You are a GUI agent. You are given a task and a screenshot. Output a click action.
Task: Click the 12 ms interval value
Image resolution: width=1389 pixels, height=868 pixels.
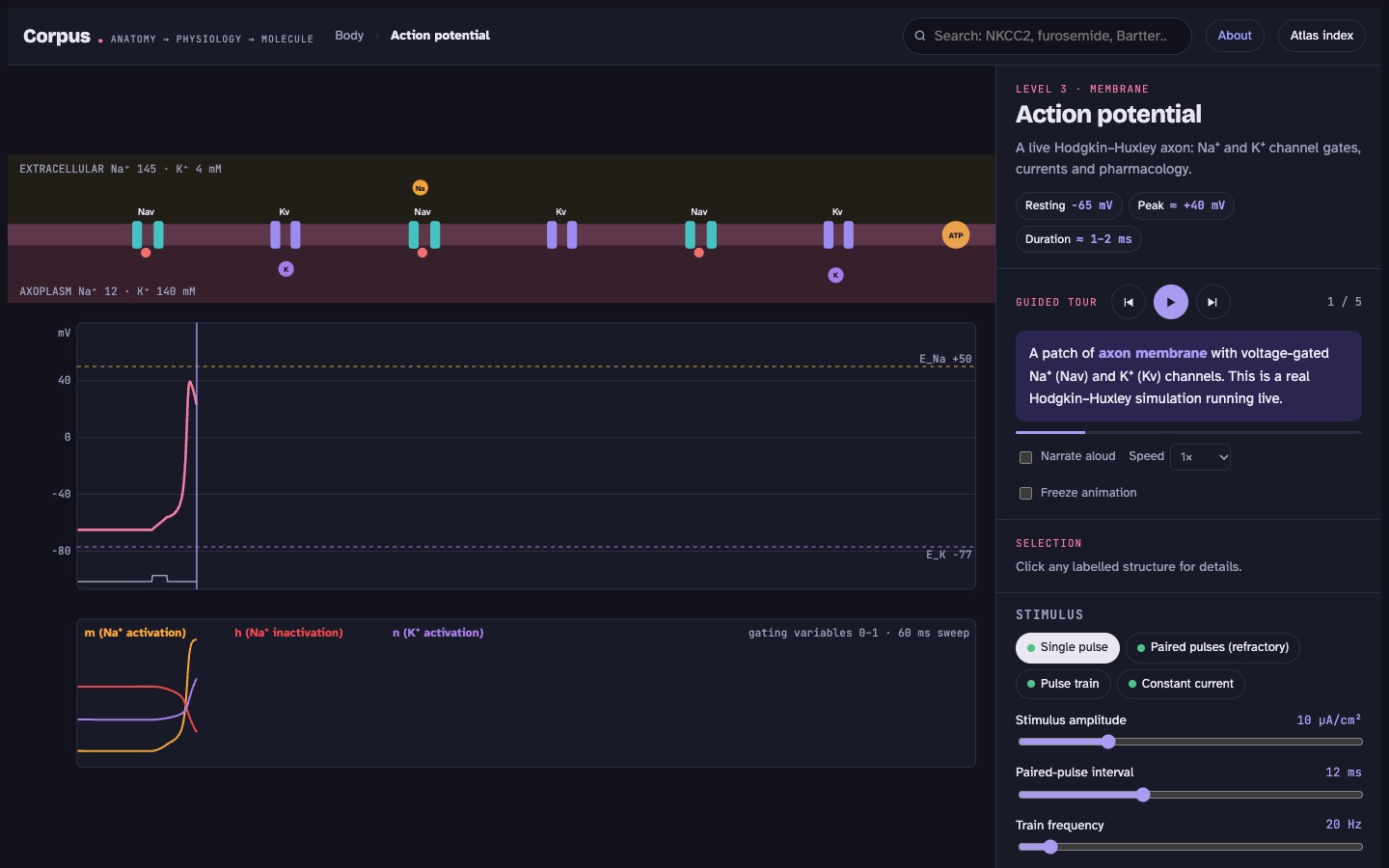tap(1344, 773)
